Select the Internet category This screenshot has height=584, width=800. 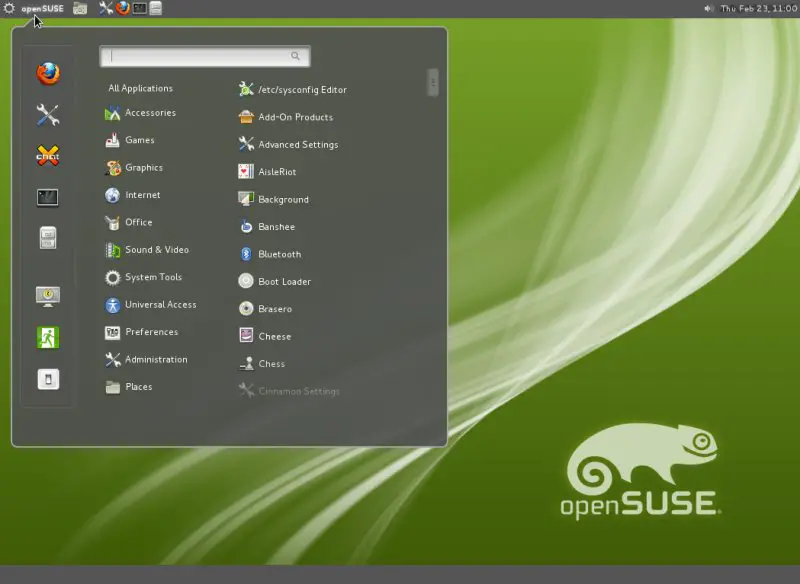[x=133, y=195]
